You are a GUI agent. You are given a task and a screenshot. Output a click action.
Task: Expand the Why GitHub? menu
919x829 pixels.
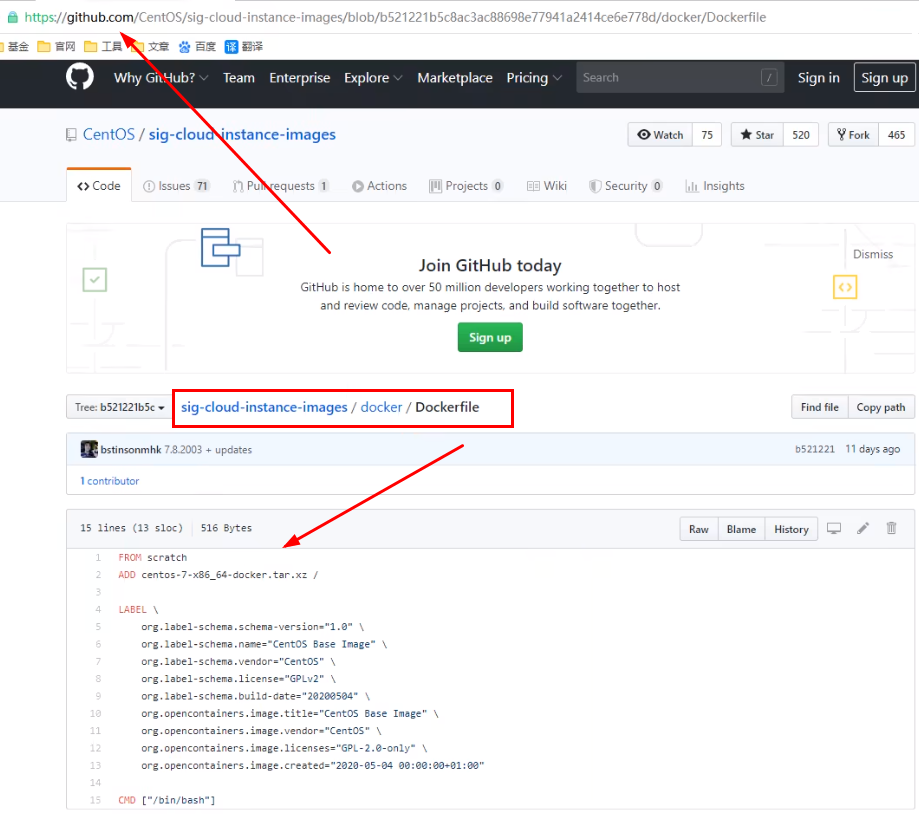(x=161, y=77)
